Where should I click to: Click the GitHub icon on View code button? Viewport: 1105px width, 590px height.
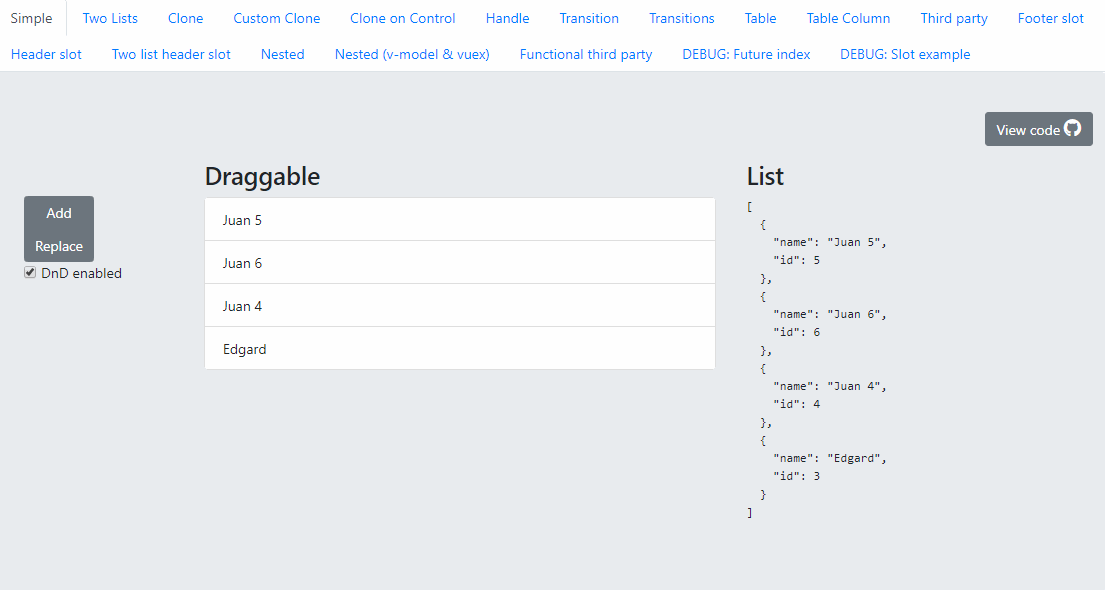click(x=1072, y=128)
